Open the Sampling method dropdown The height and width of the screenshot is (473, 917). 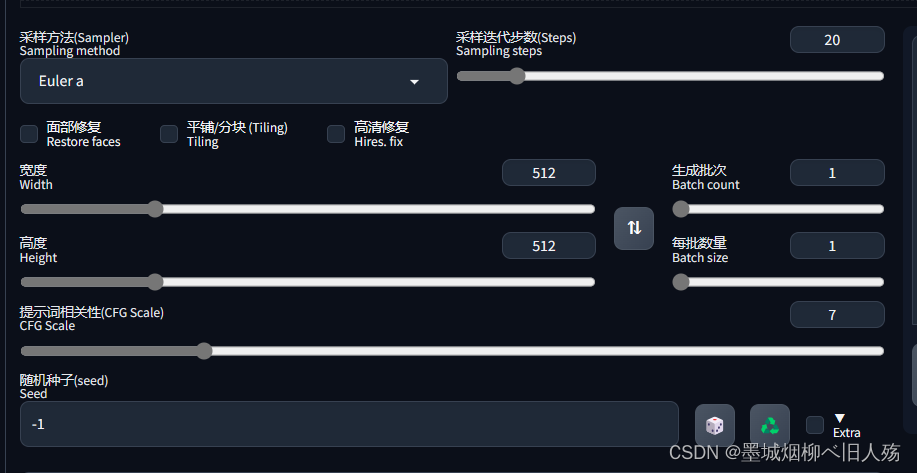click(x=234, y=81)
